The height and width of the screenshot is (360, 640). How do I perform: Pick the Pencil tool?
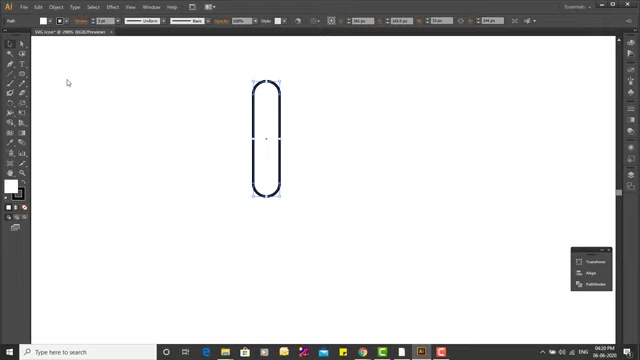(x=22, y=84)
